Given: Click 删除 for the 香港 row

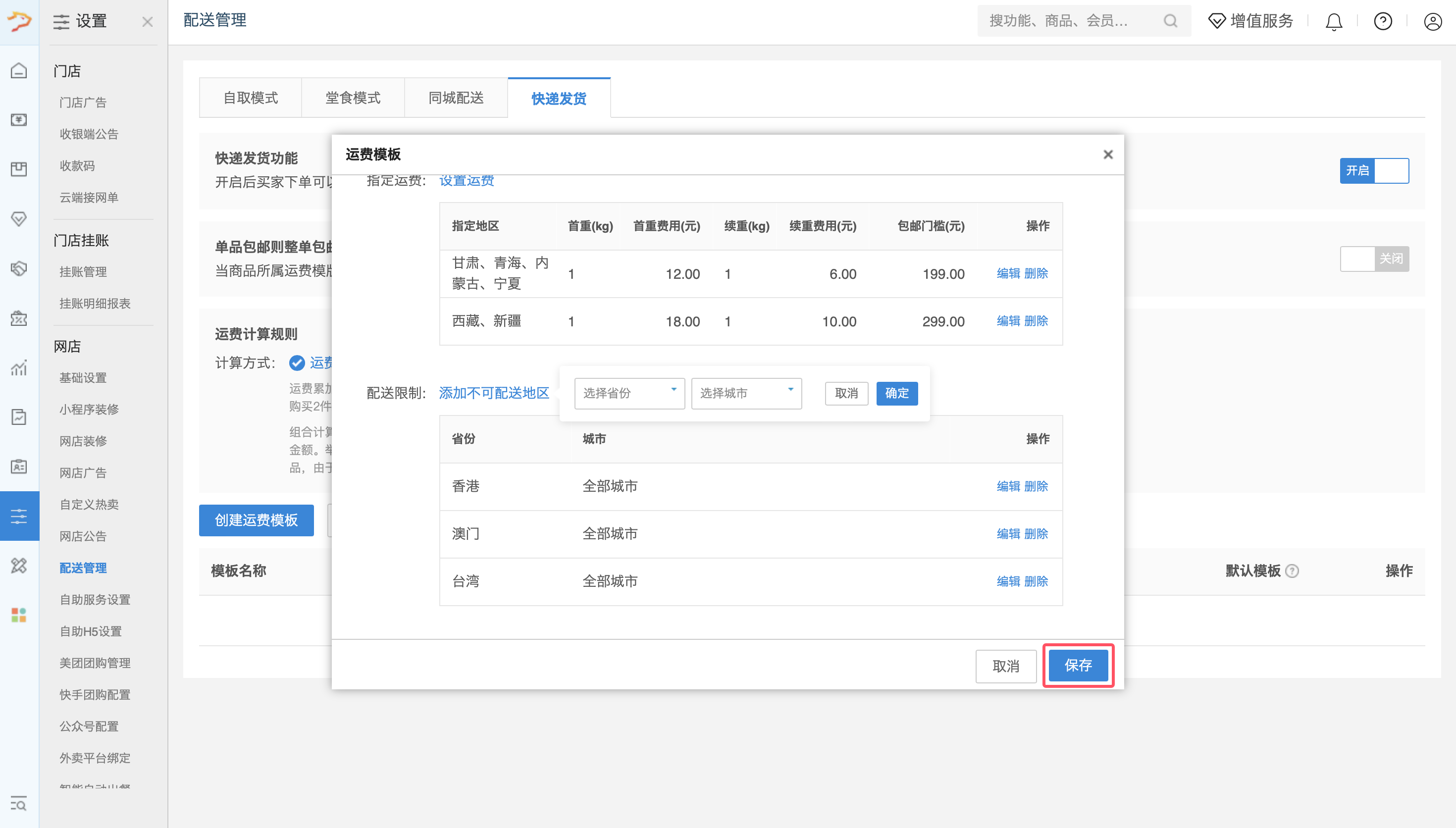Looking at the screenshot, I should (x=1036, y=486).
